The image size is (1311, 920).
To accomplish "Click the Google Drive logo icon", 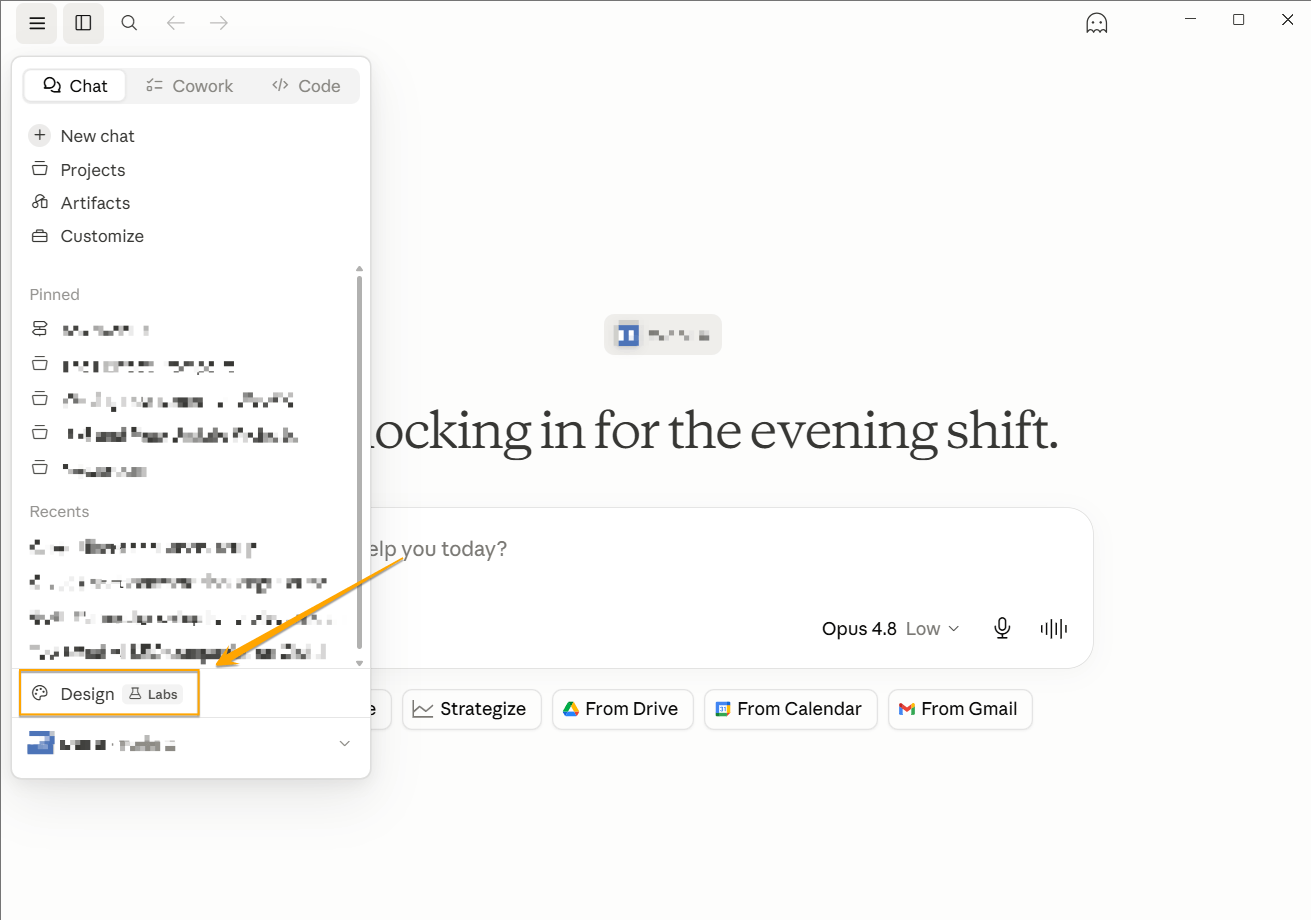I will click(571, 709).
